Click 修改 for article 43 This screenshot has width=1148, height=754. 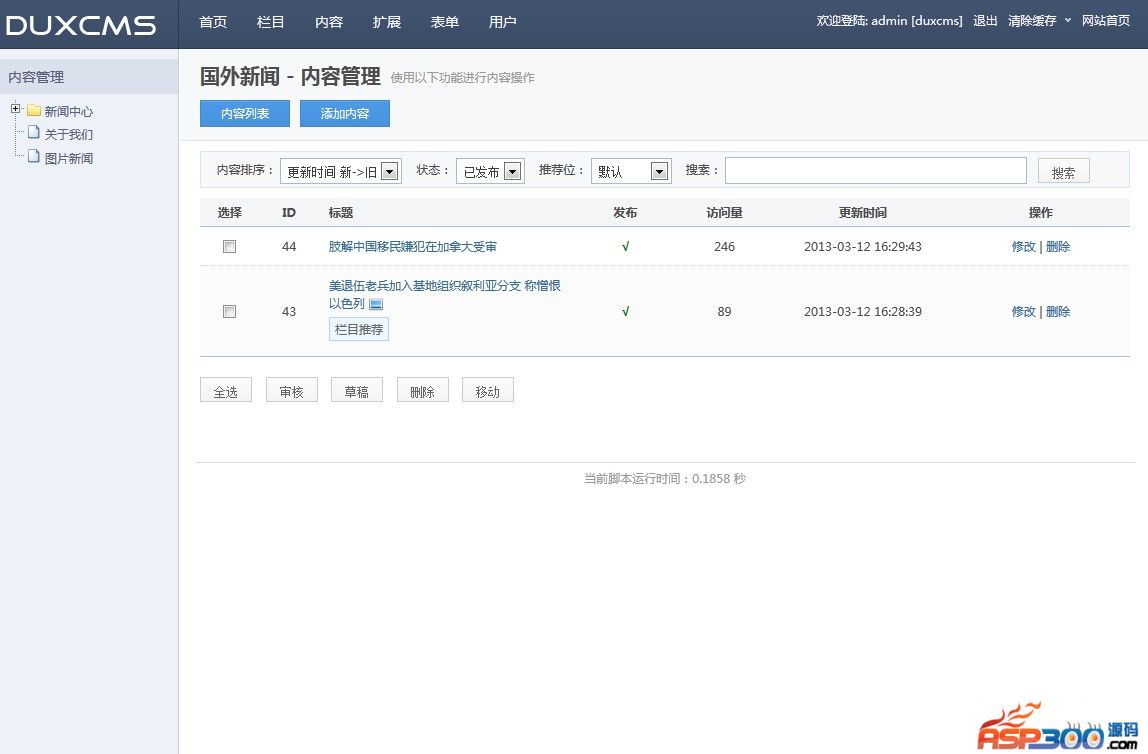(x=1024, y=312)
